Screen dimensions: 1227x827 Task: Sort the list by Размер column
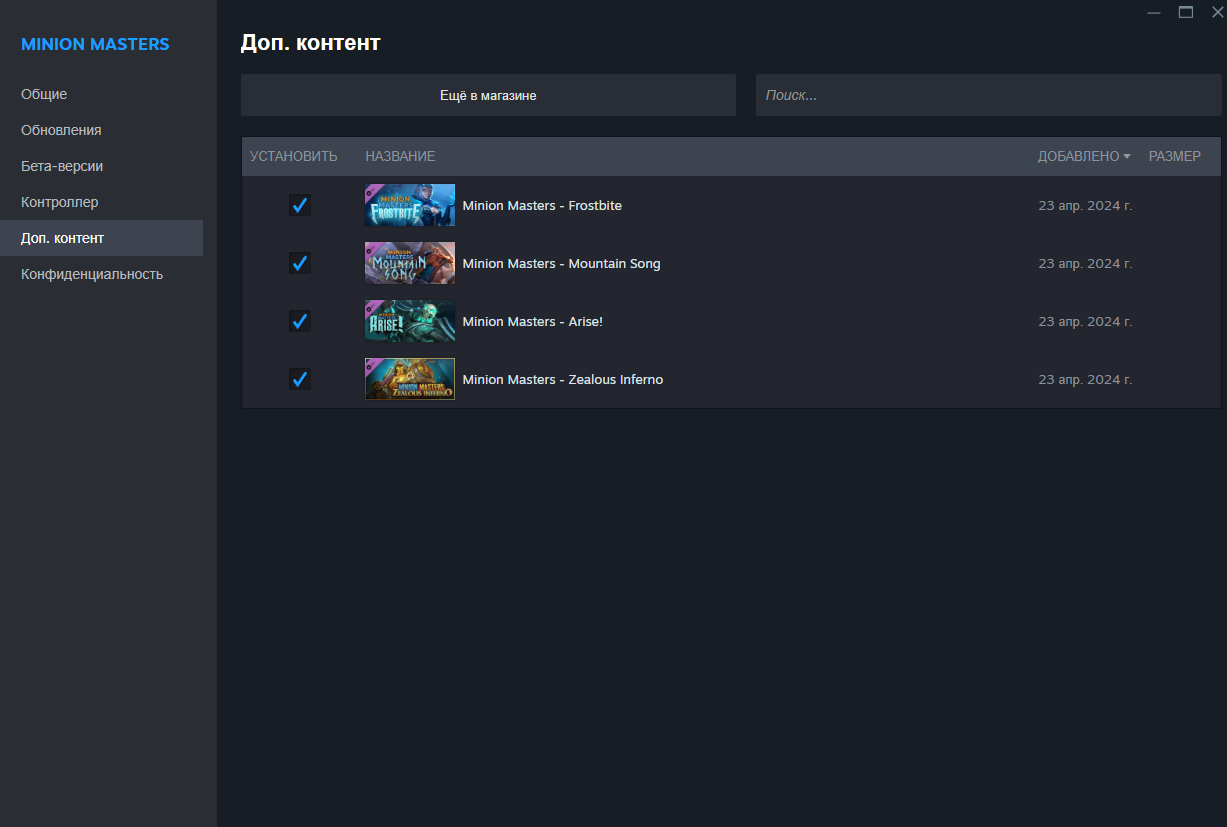pos(1175,156)
